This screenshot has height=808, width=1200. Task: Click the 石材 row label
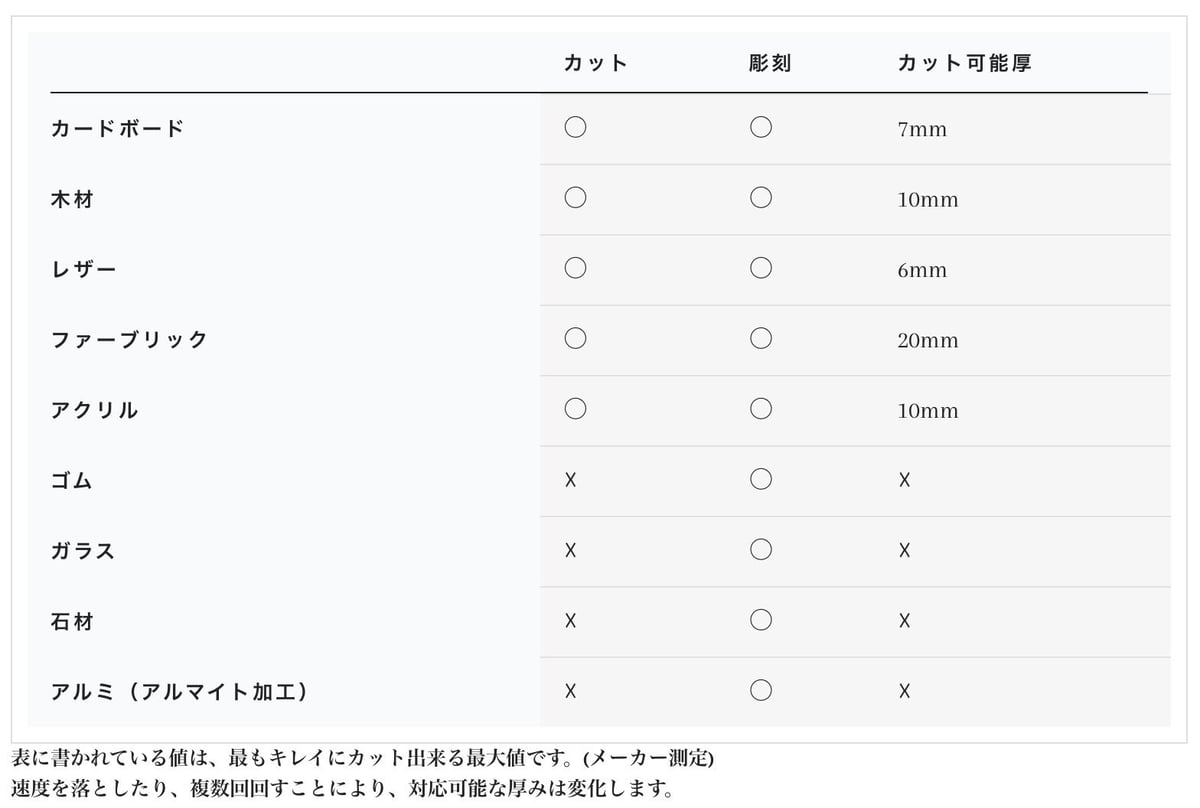pyautogui.click(x=72, y=621)
